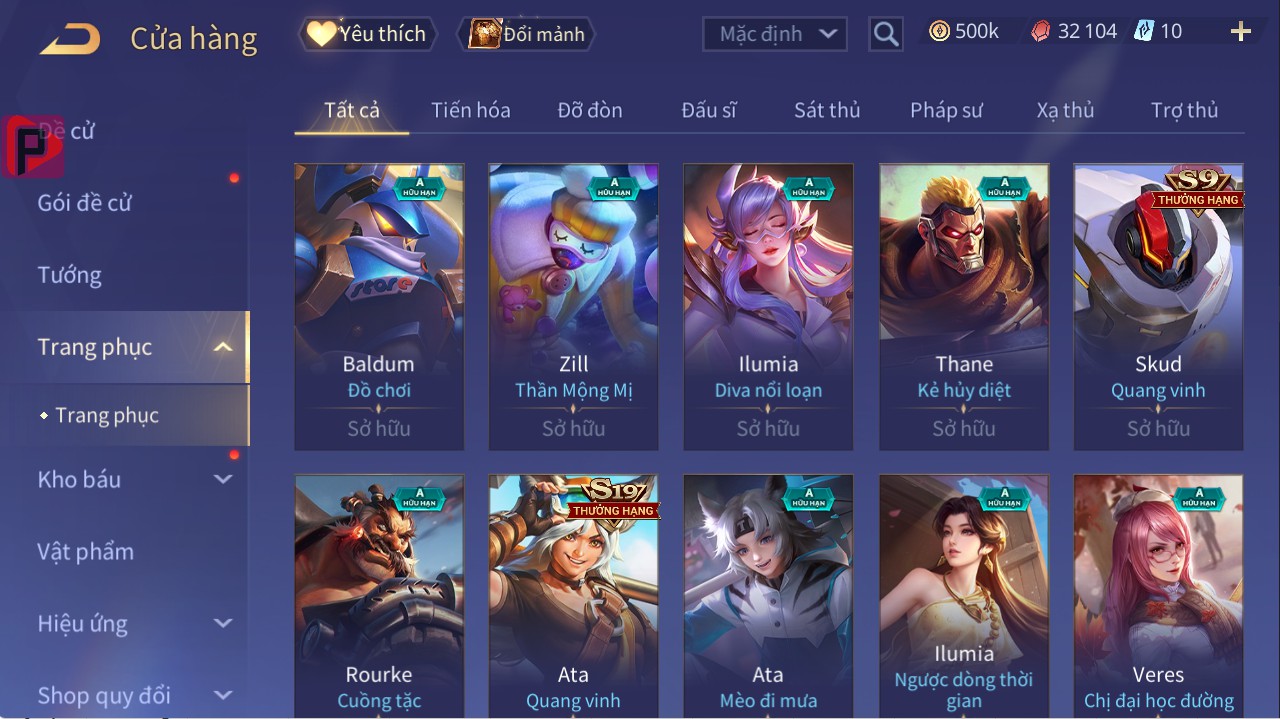Click the golden back arrow icon
This screenshot has width=1280, height=719.
coord(70,40)
